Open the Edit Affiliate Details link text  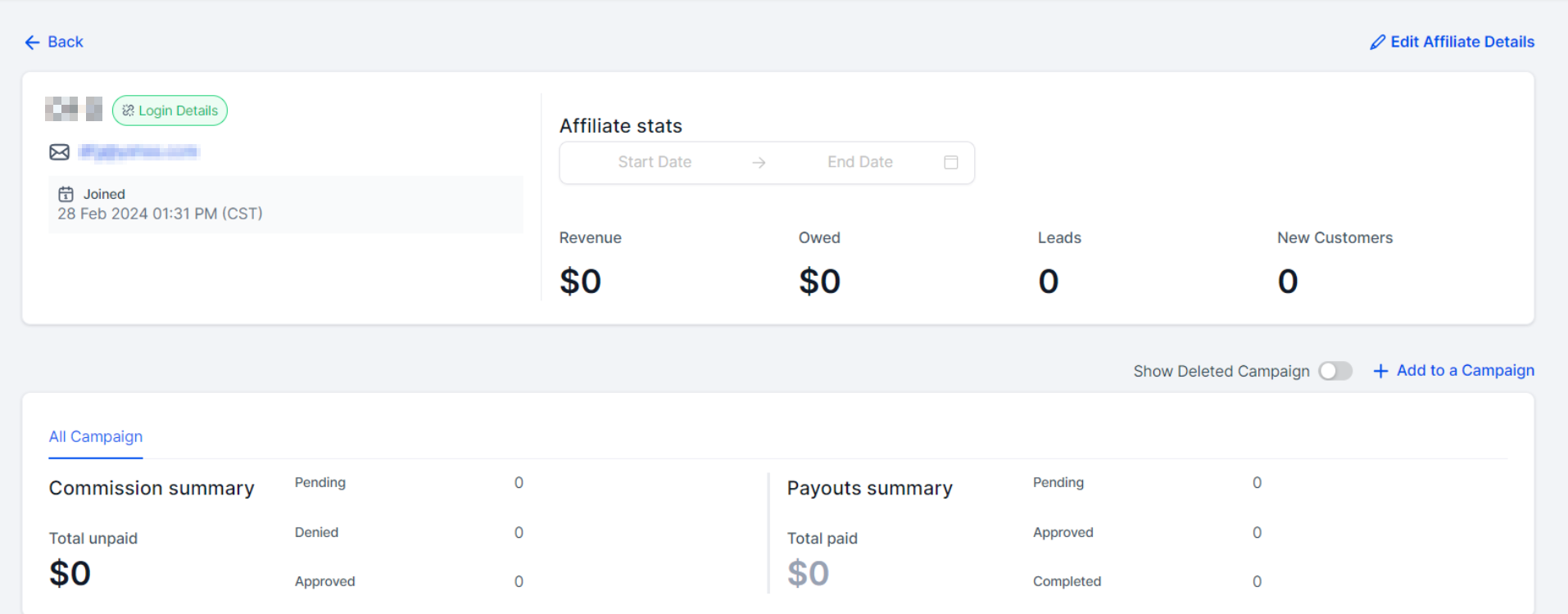click(x=1462, y=42)
